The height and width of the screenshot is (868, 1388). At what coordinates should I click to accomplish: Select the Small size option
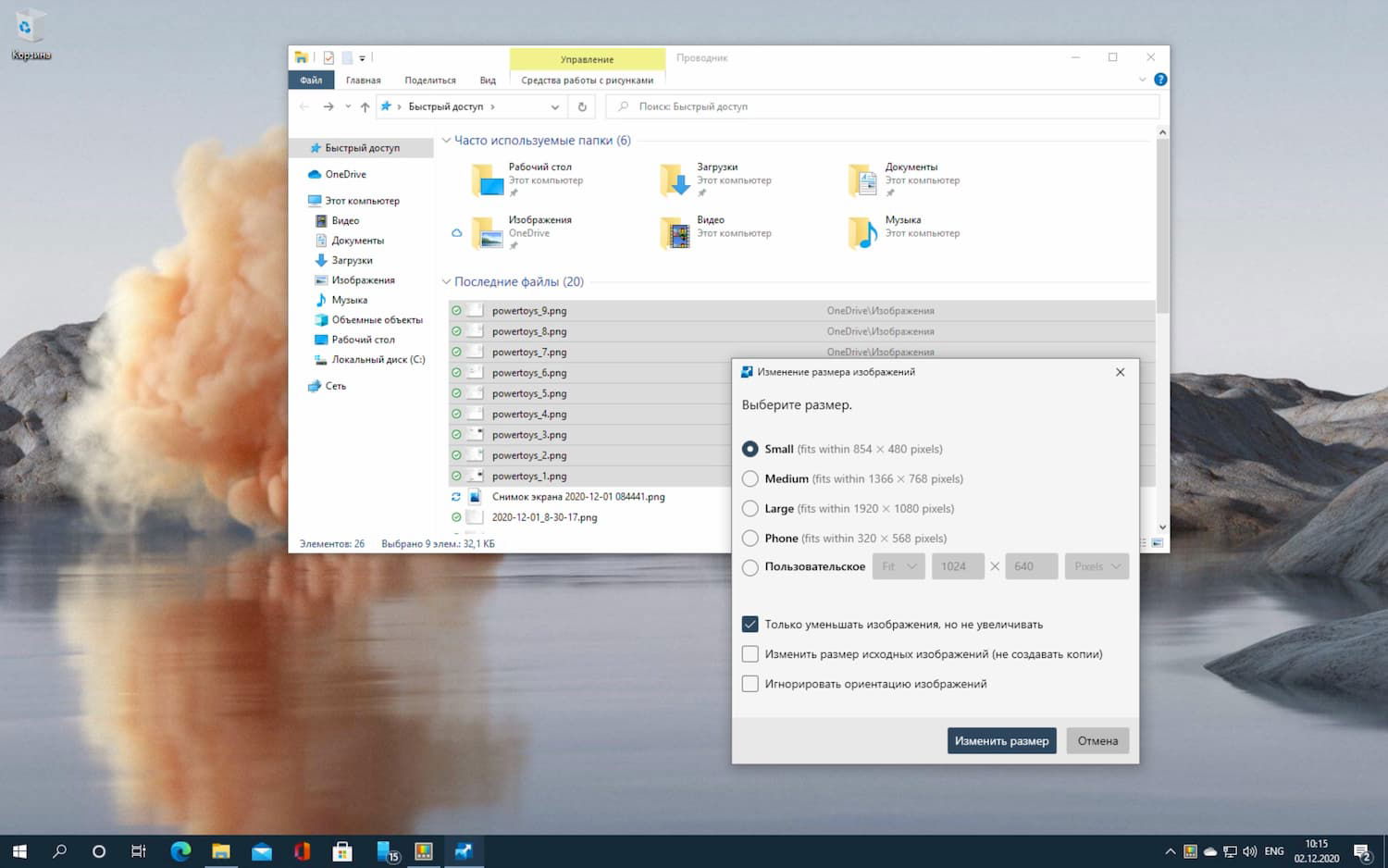pos(750,449)
